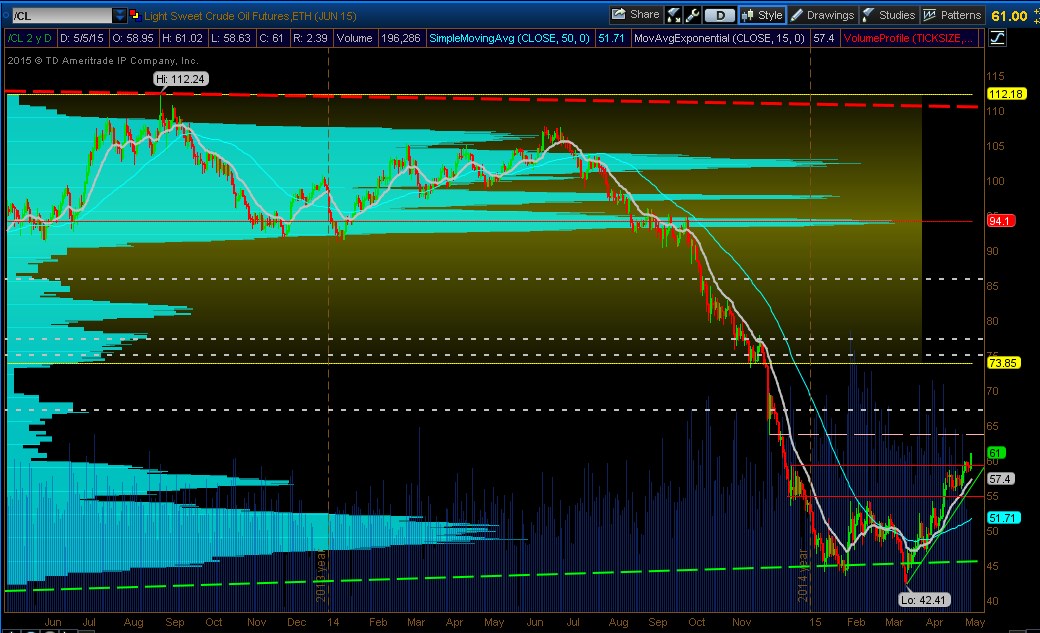
Task: Open the symbol linking color icon
Action: point(135,15)
